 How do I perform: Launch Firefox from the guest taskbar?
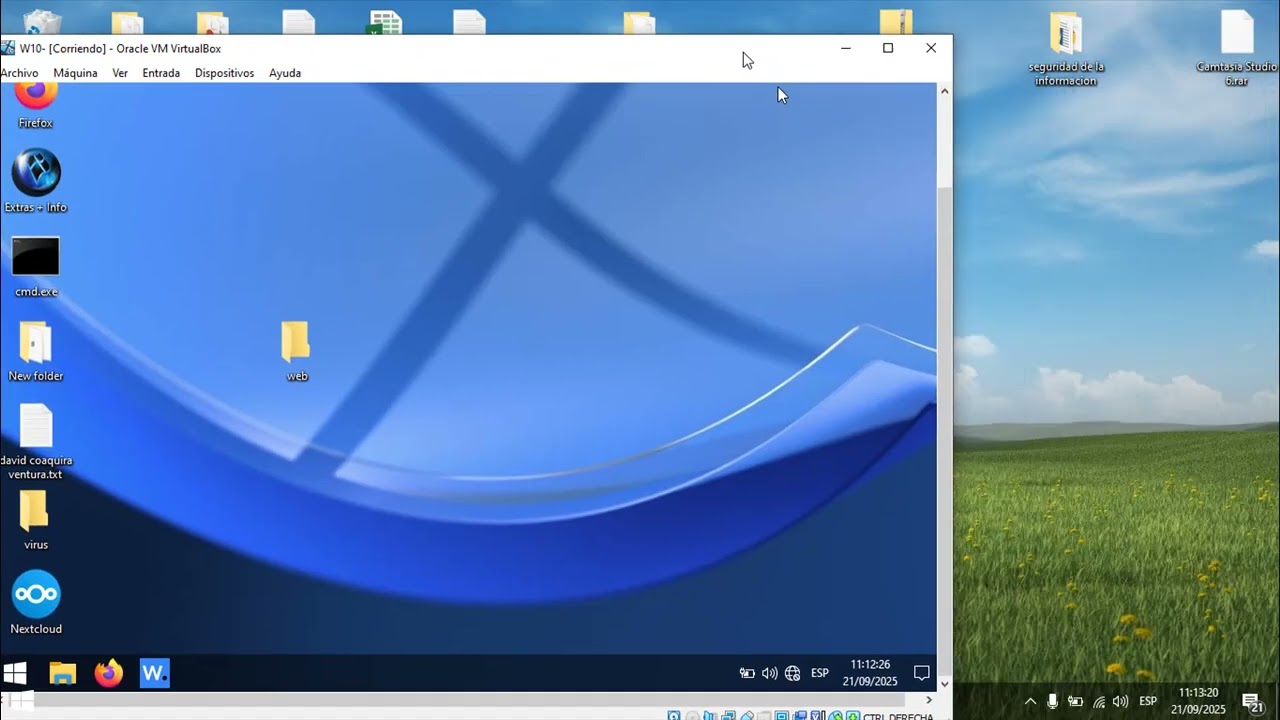(x=108, y=673)
